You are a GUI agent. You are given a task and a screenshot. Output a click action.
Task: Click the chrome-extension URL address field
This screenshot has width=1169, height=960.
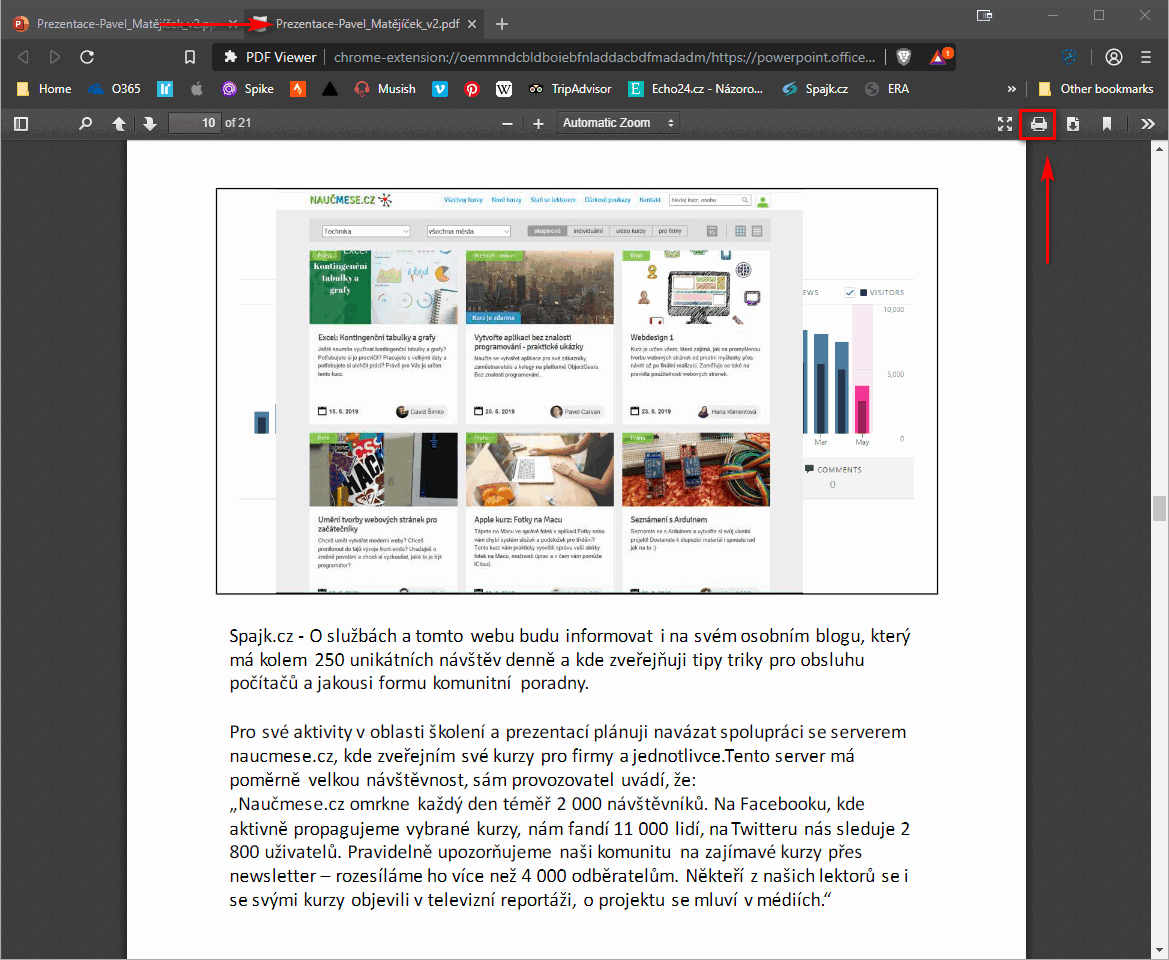[x=605, y=57]
